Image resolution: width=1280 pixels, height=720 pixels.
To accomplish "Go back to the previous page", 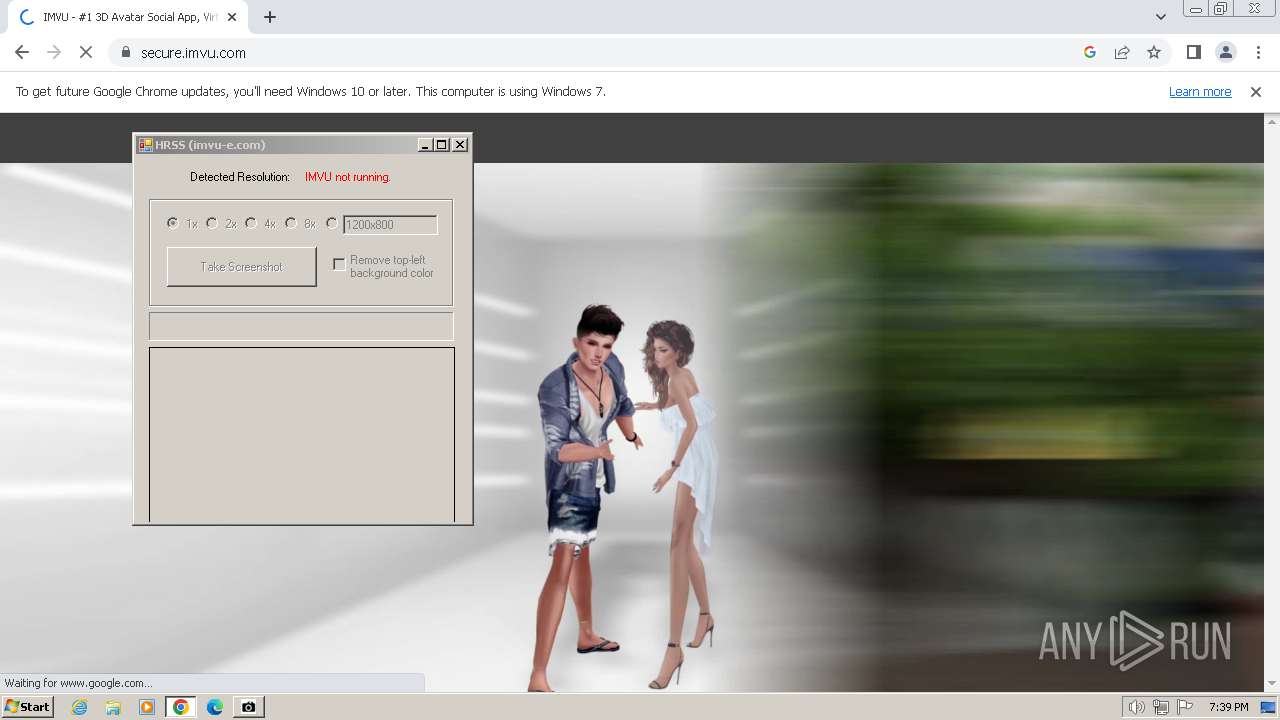I will click(x=22, y=52).
